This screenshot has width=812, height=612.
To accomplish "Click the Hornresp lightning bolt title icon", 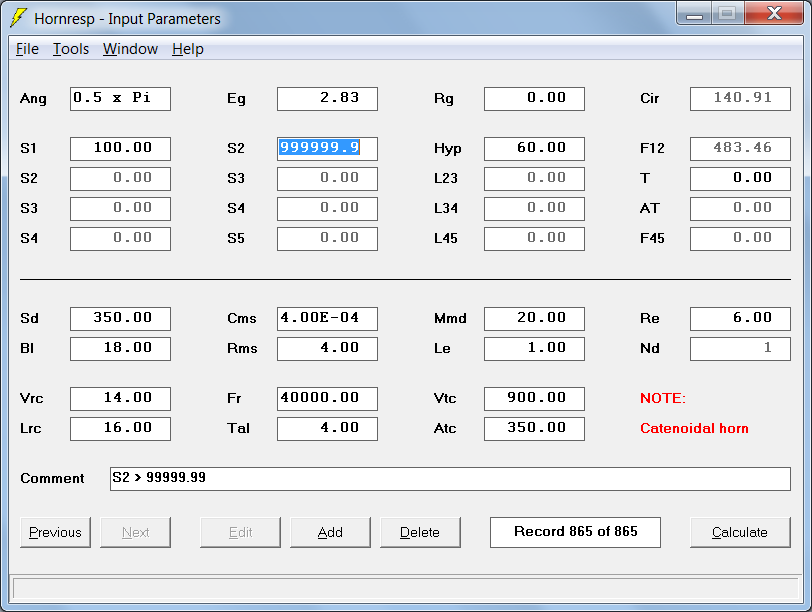I will click(x=18, y=18).
